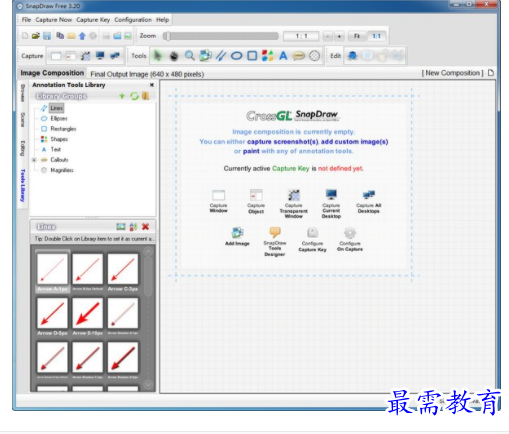The width and height of the screenshot is (509, 434).
Task: Click the New document toolbar icon
Action: pyautogui.click(x=25, y=36)
